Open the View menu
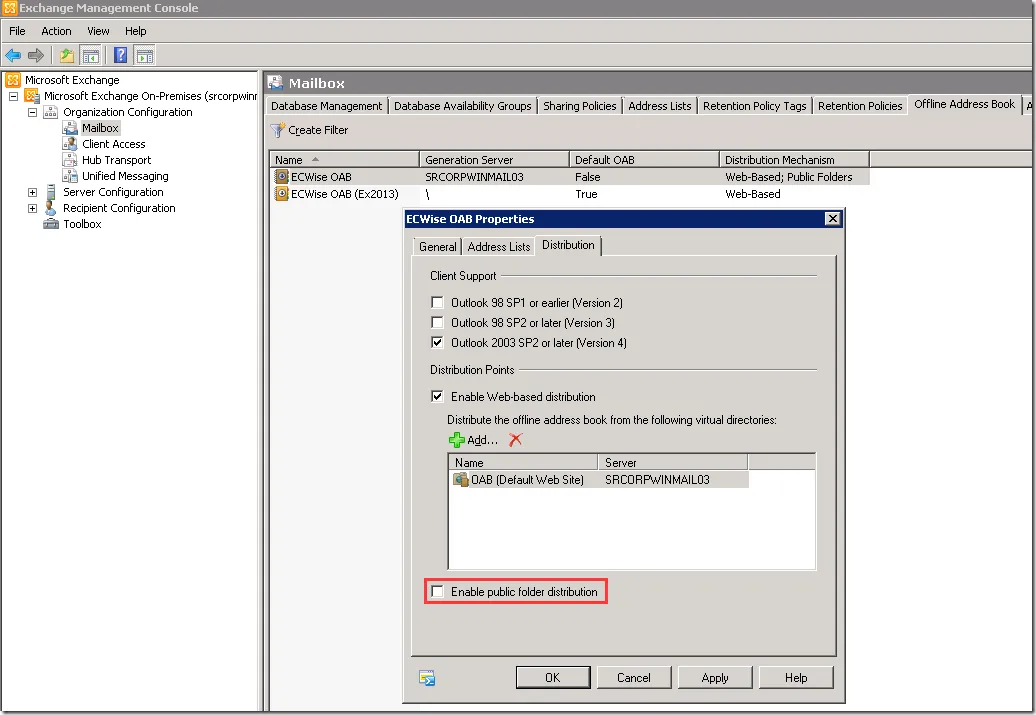Image resolution: width=1036 pixels, height=715 pixels. tap(98, 31)
